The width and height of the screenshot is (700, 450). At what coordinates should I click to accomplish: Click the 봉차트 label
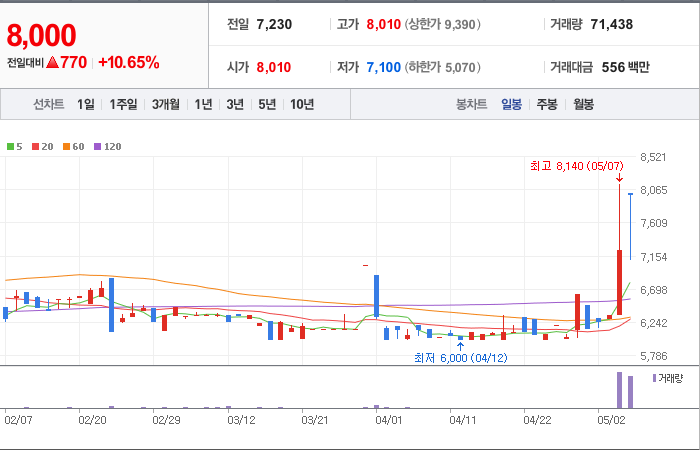click(x=471, y=104)
